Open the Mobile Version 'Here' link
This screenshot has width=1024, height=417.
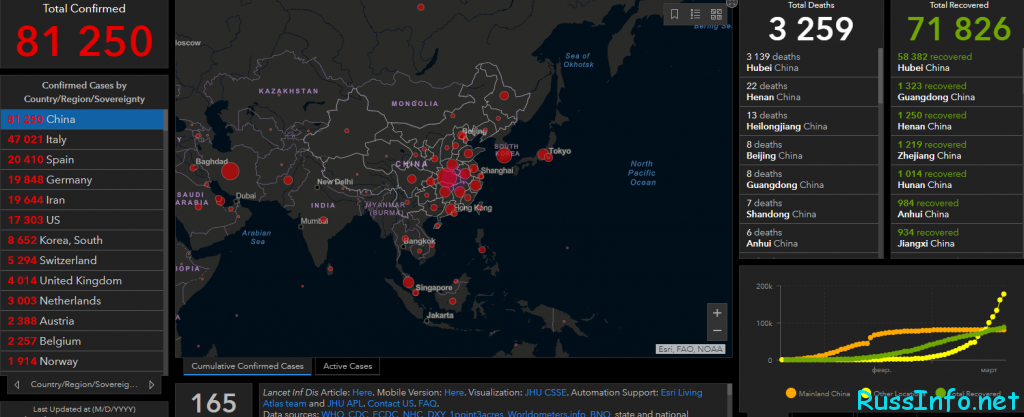click(x=454, y=393)
